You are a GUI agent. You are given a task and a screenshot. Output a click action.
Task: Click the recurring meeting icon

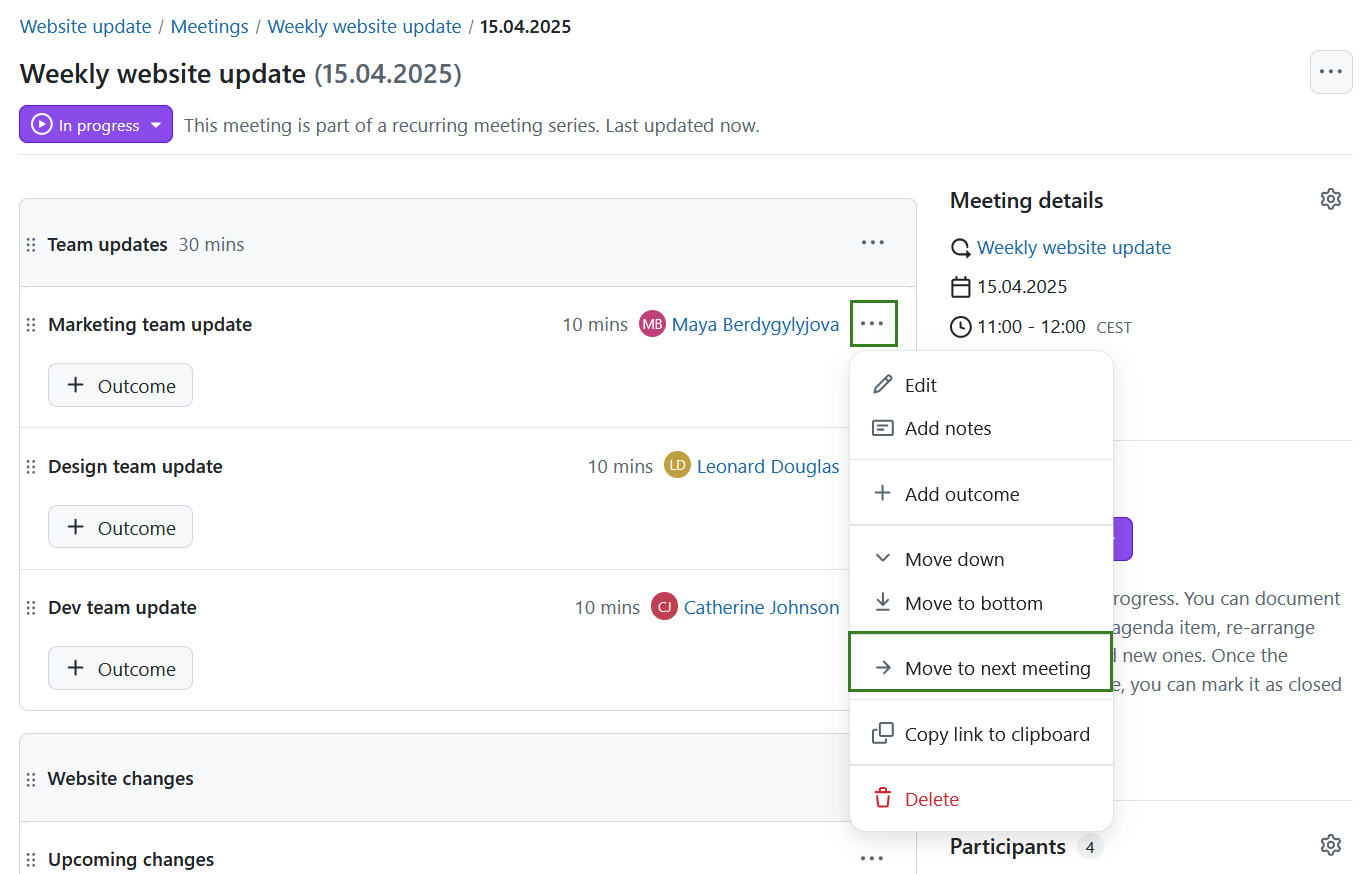point(960,247)
